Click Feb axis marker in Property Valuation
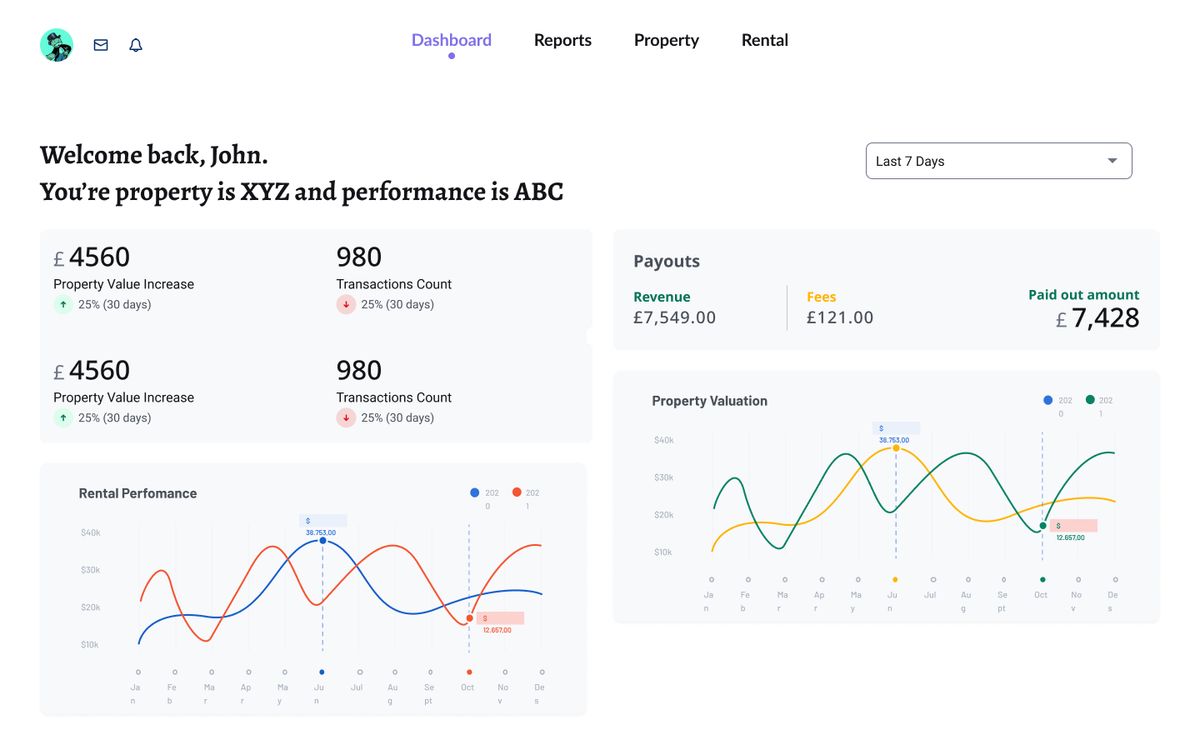Screen dimensions: 1200x750 (x=748, y=579)
